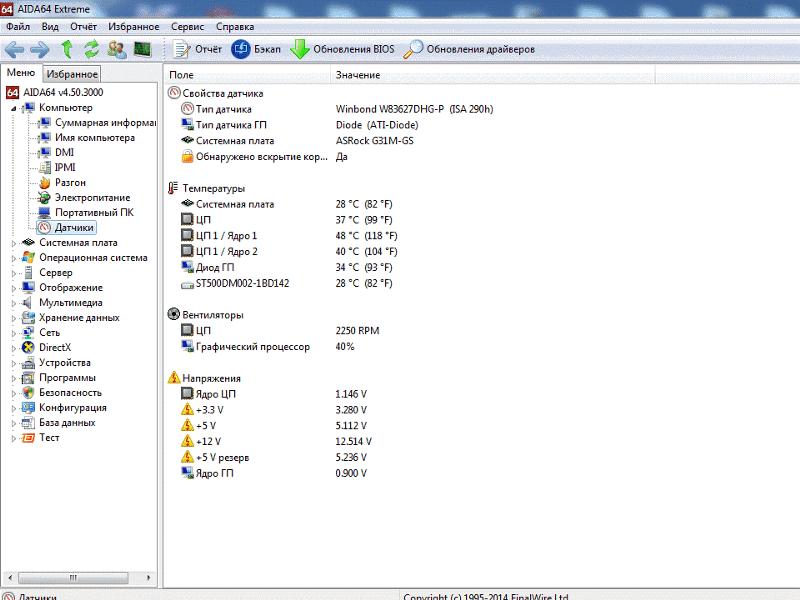Click the thermometer icon beside Температуры

point(173,188)
